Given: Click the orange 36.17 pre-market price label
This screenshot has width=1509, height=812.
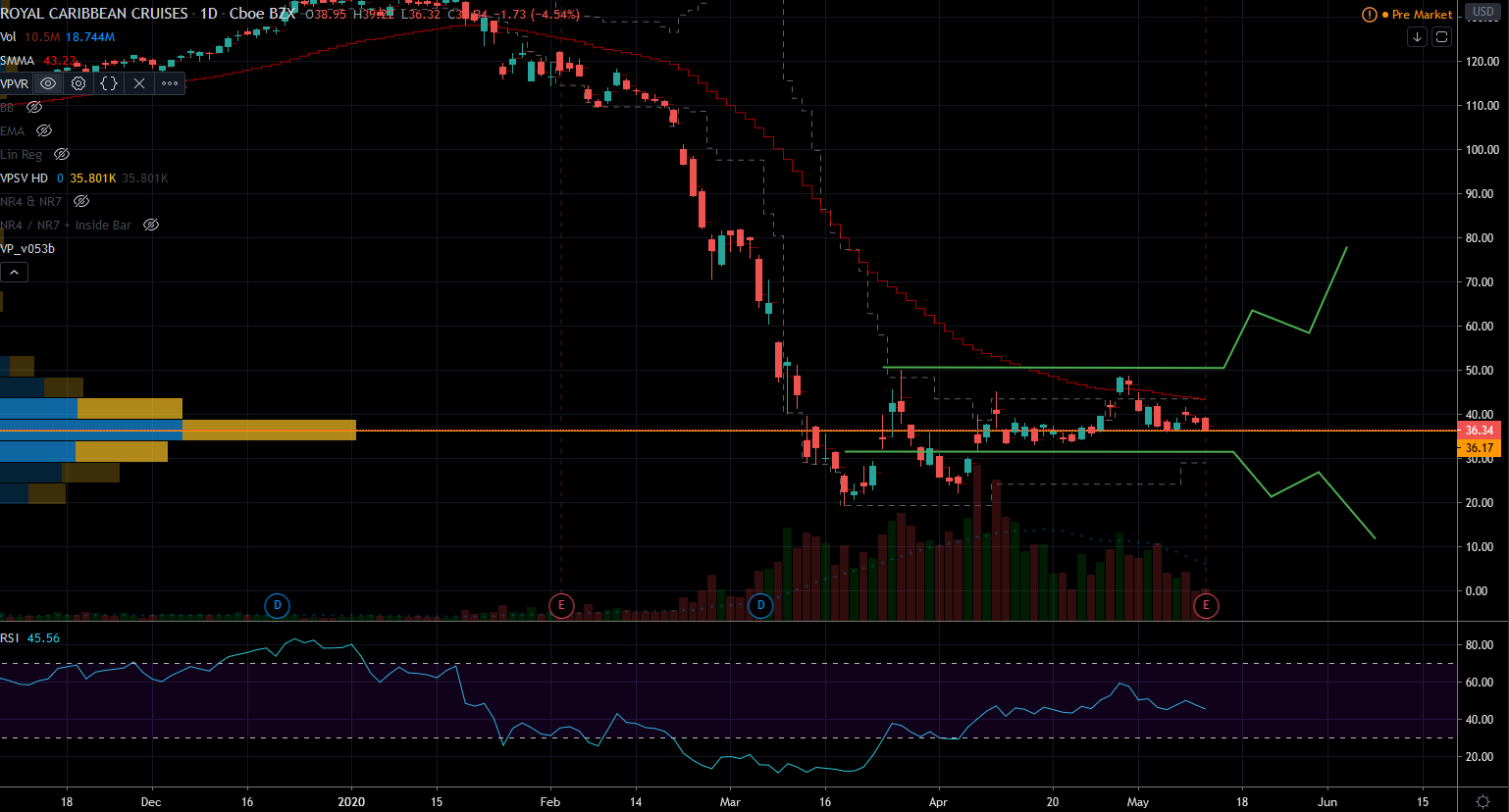Looking at the screenshot, I should [1479, 448].
